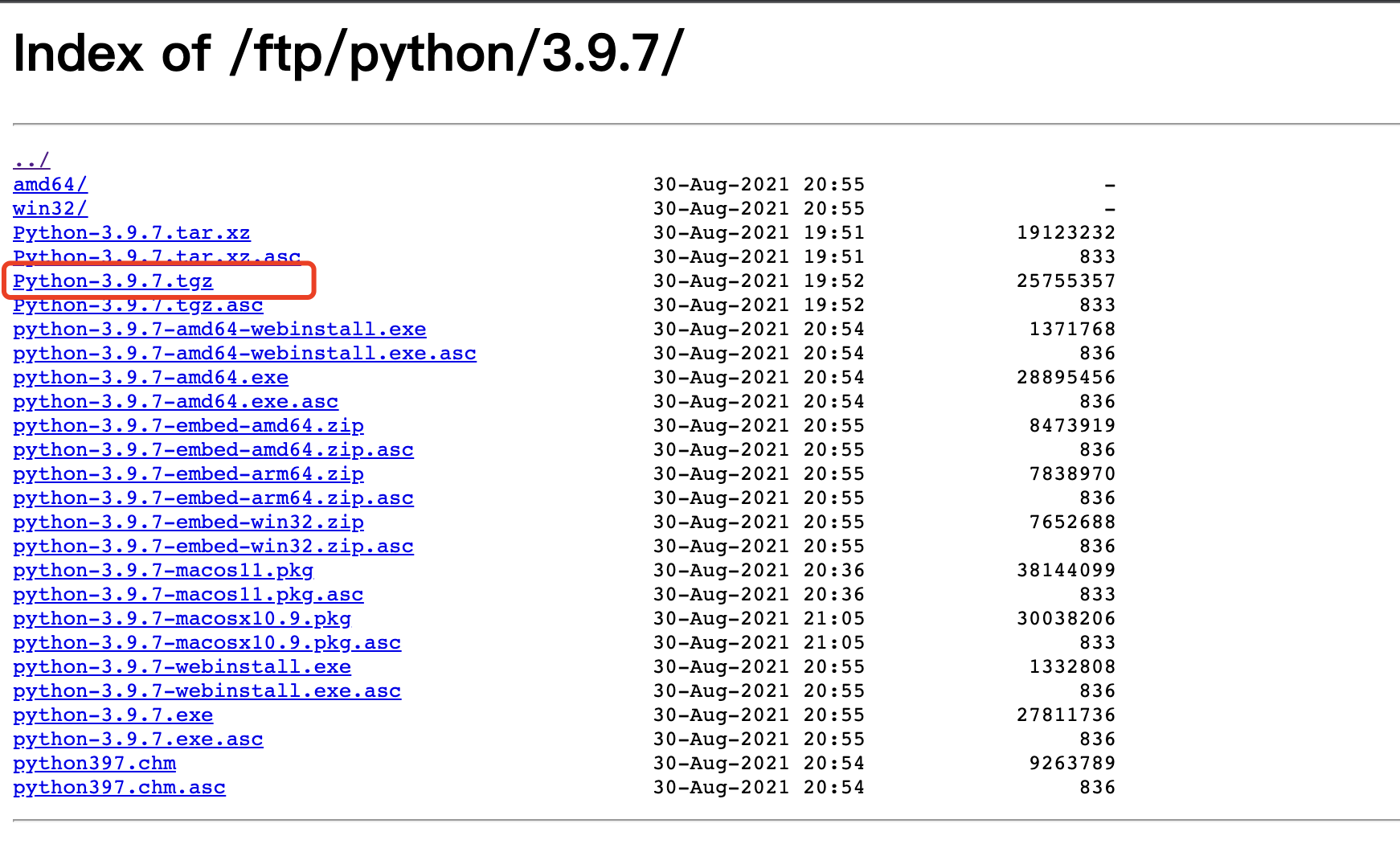This screenshot has width=1400, height=844.
Task: Select the timestamp of python-3.9.7-macos11.pkg row
Action: [x=759, y=570]
